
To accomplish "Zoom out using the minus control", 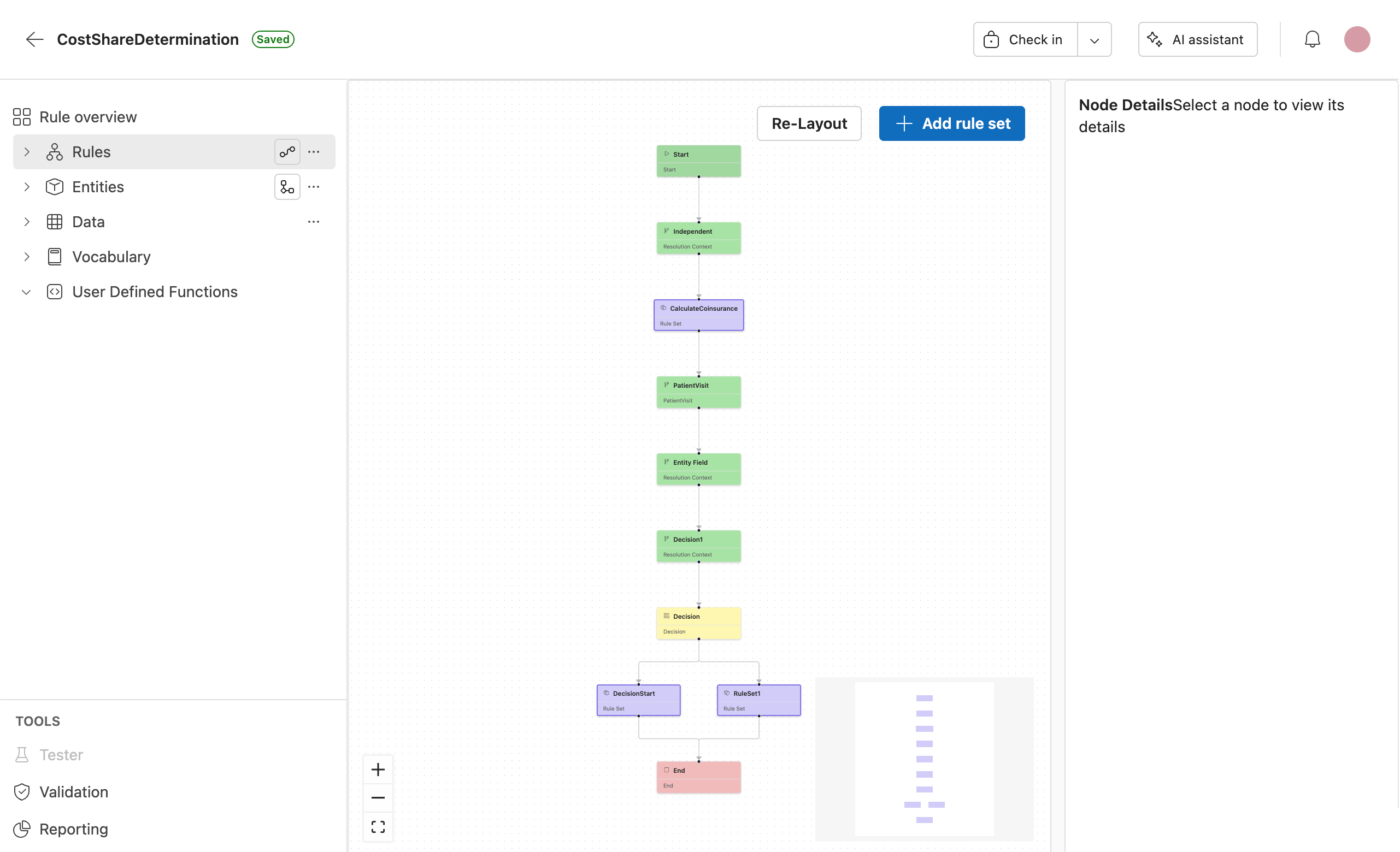I will 378,797.
